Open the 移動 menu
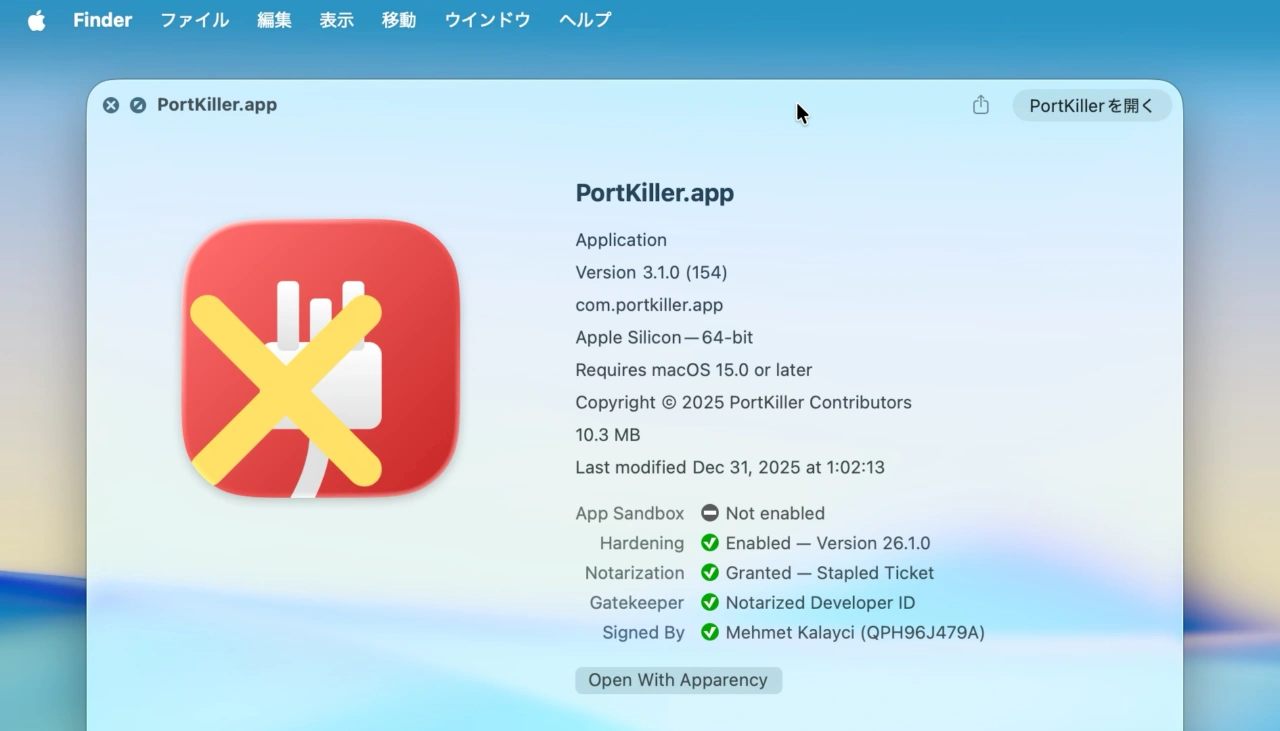The width and height of the screenshot is (1280, 731). [x=398, y=20]
